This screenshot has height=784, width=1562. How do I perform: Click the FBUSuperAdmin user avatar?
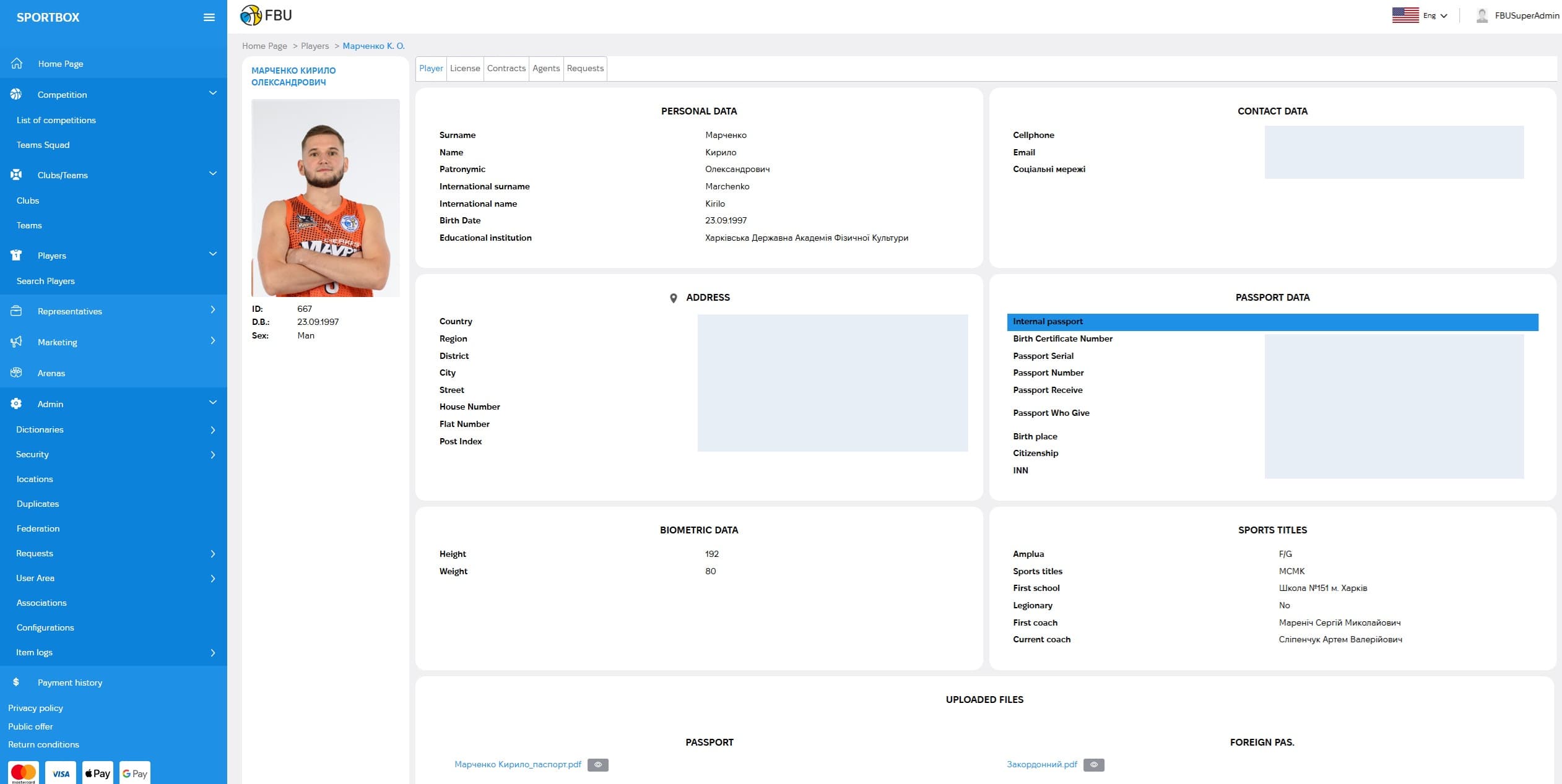pos(1482,15)
